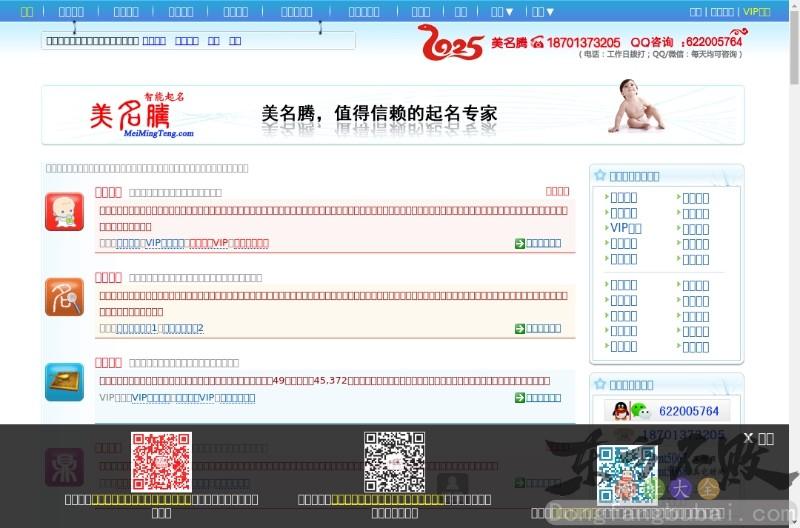800x528 pixels.
Task: Open the link ending in 2
Action: pos(183,329)
